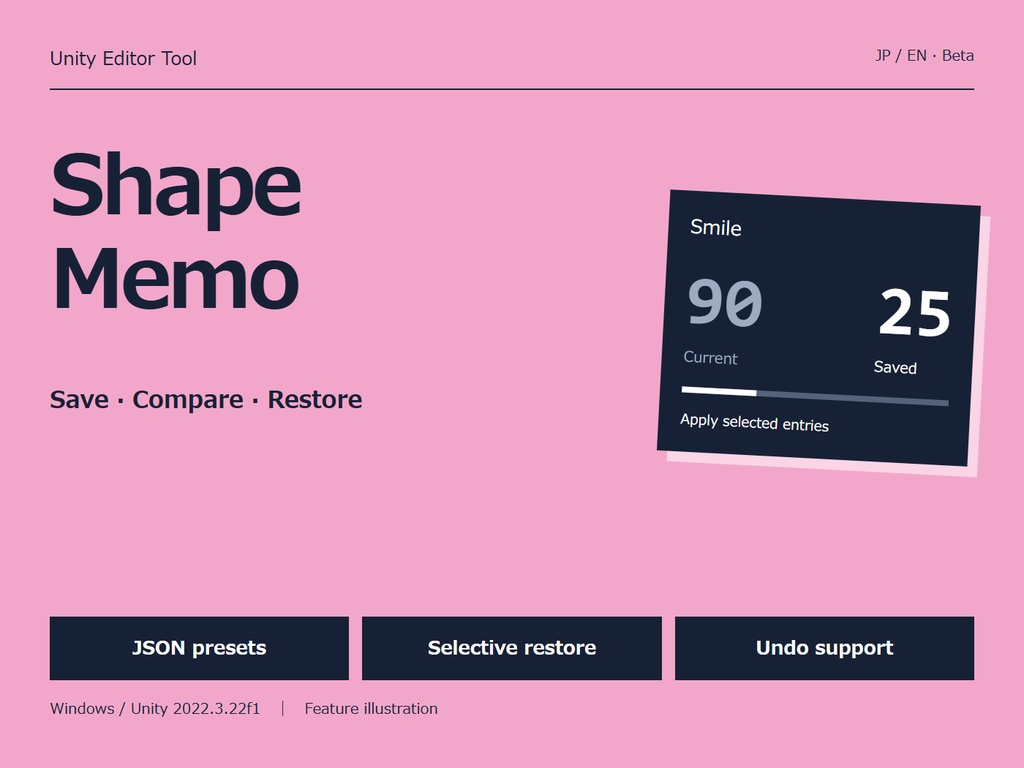Click the Unity Editor Tool header text
1024x768 pixels.
123,59
